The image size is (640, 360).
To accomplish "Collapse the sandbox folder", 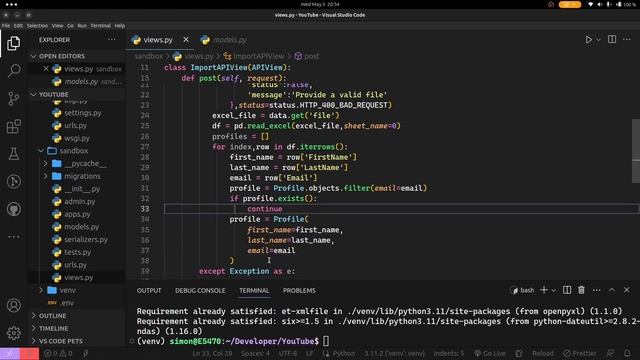I will click(41, 151).
